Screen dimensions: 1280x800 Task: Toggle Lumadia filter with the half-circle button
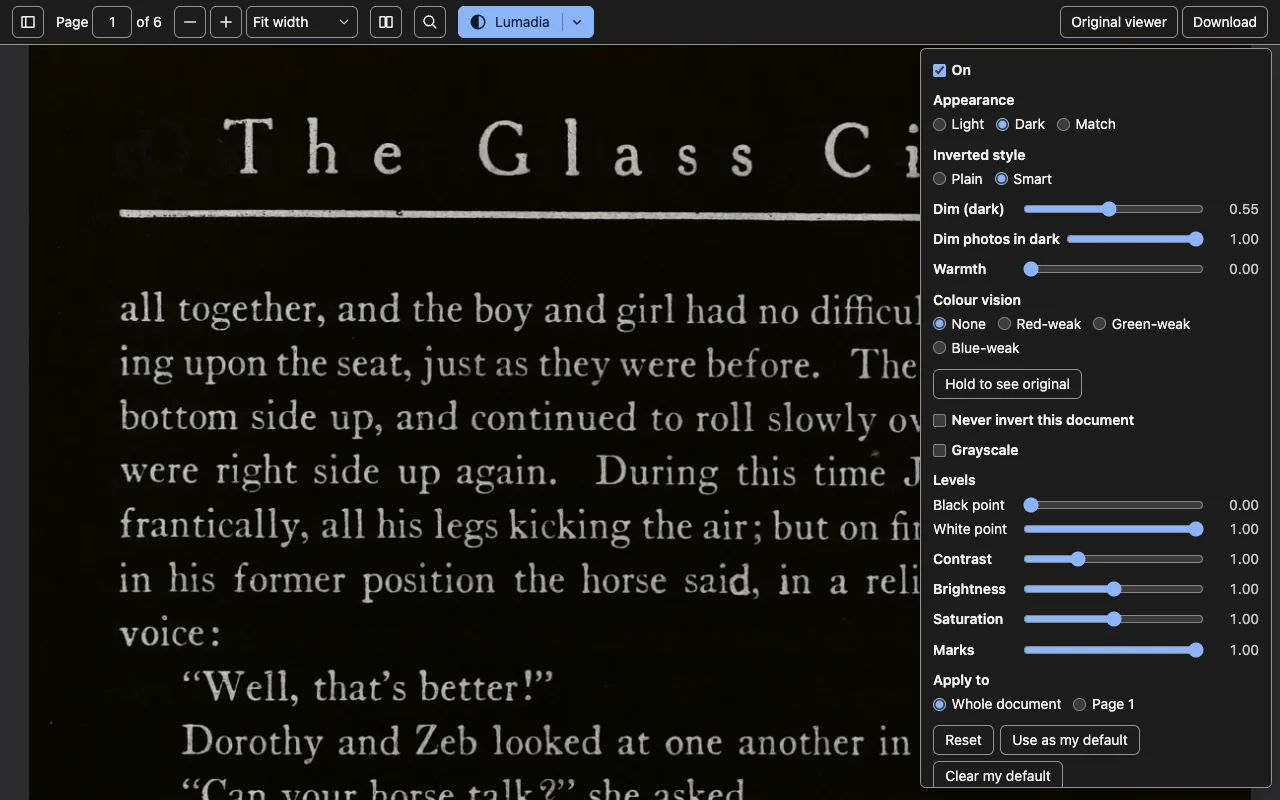(x=510, y=22)
